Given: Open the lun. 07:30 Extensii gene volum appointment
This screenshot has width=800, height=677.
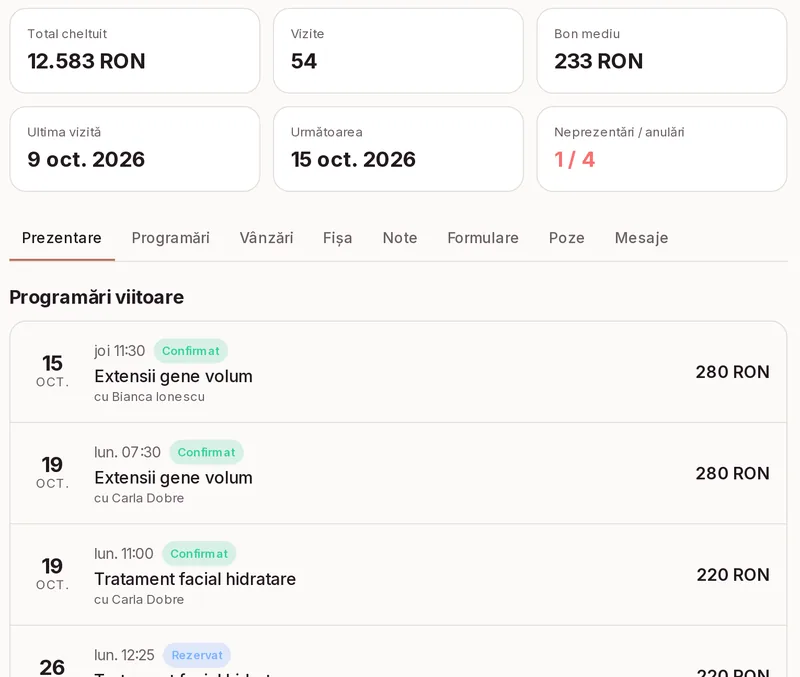Looking at the screenshot, I should (398, 473).
